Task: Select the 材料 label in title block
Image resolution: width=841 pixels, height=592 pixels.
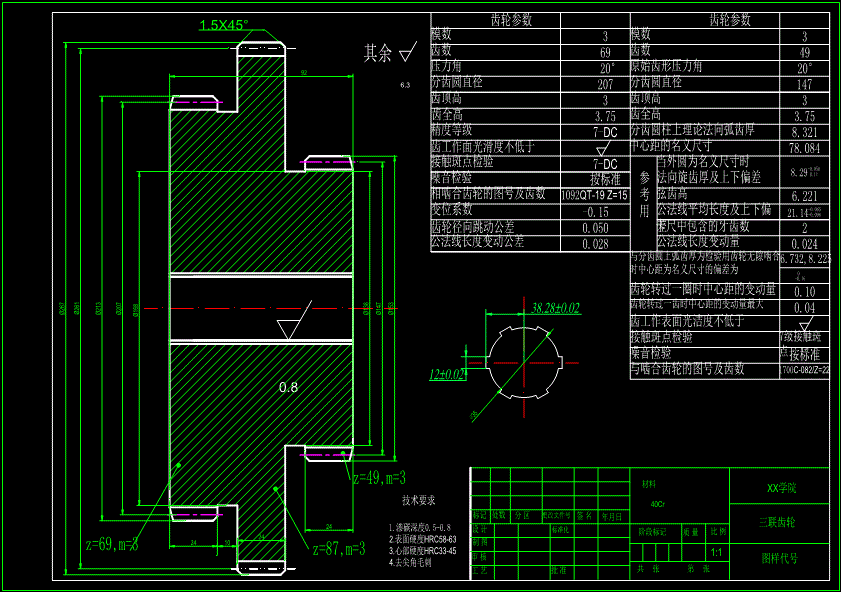Action: coord(649,484)
